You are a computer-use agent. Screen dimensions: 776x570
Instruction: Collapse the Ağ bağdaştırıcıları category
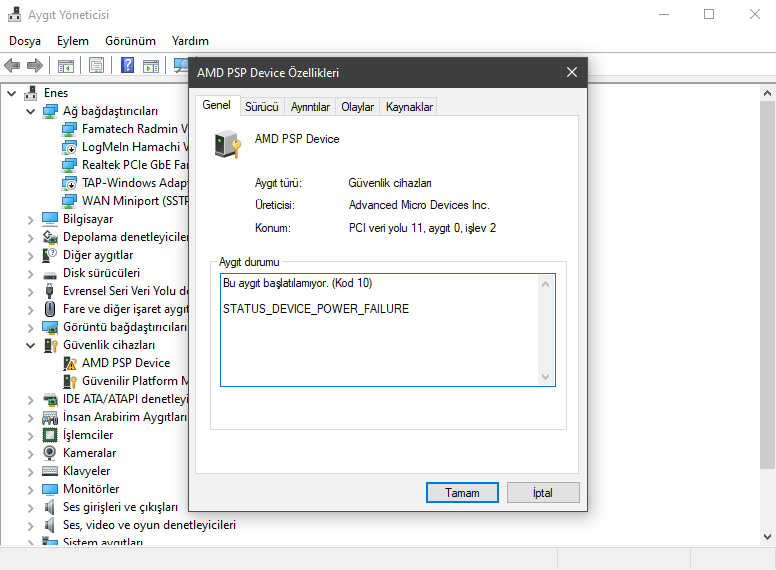coord(31,111)
